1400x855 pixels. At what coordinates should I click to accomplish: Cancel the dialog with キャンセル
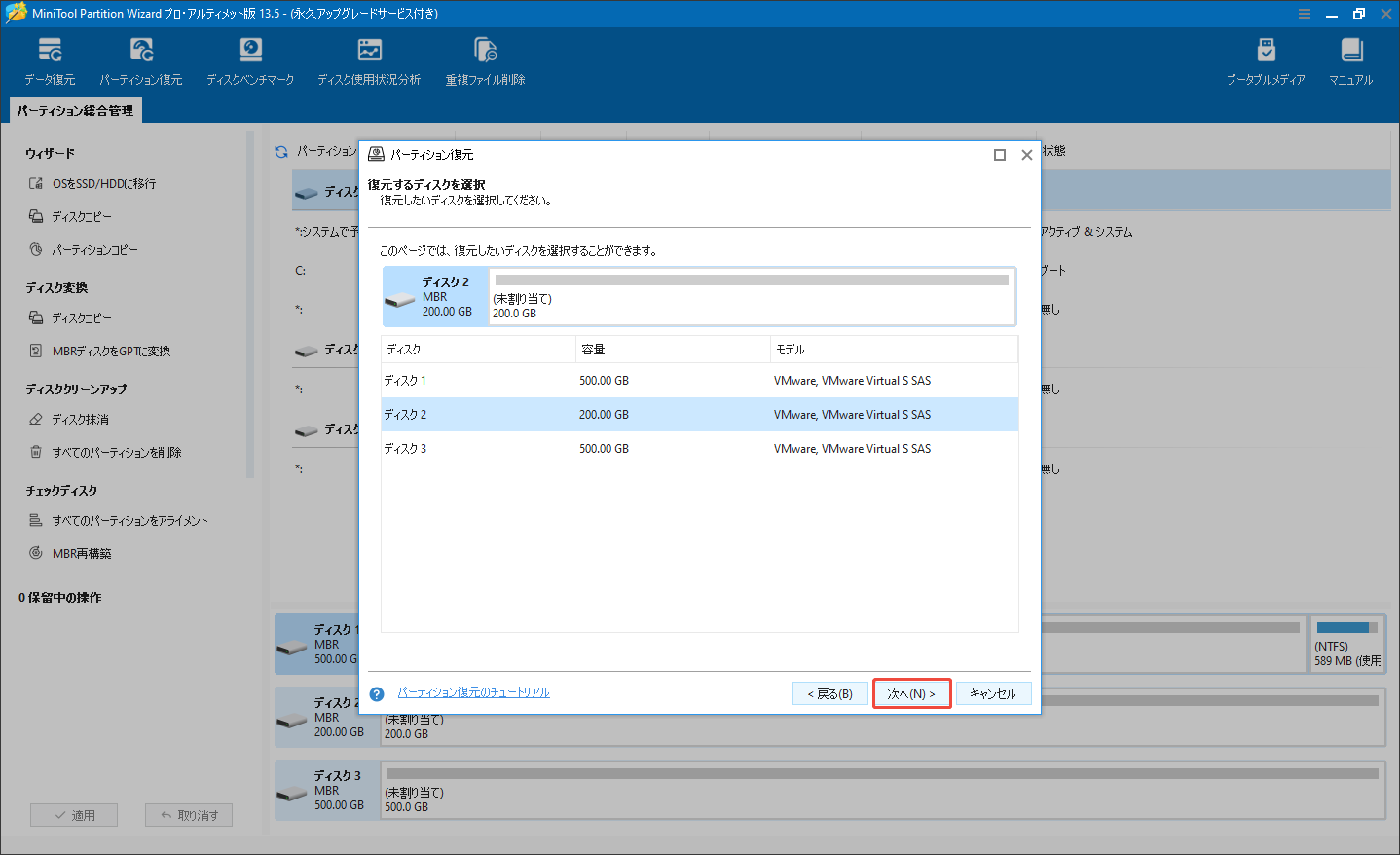pyautogui.click(x=993, y=692)
